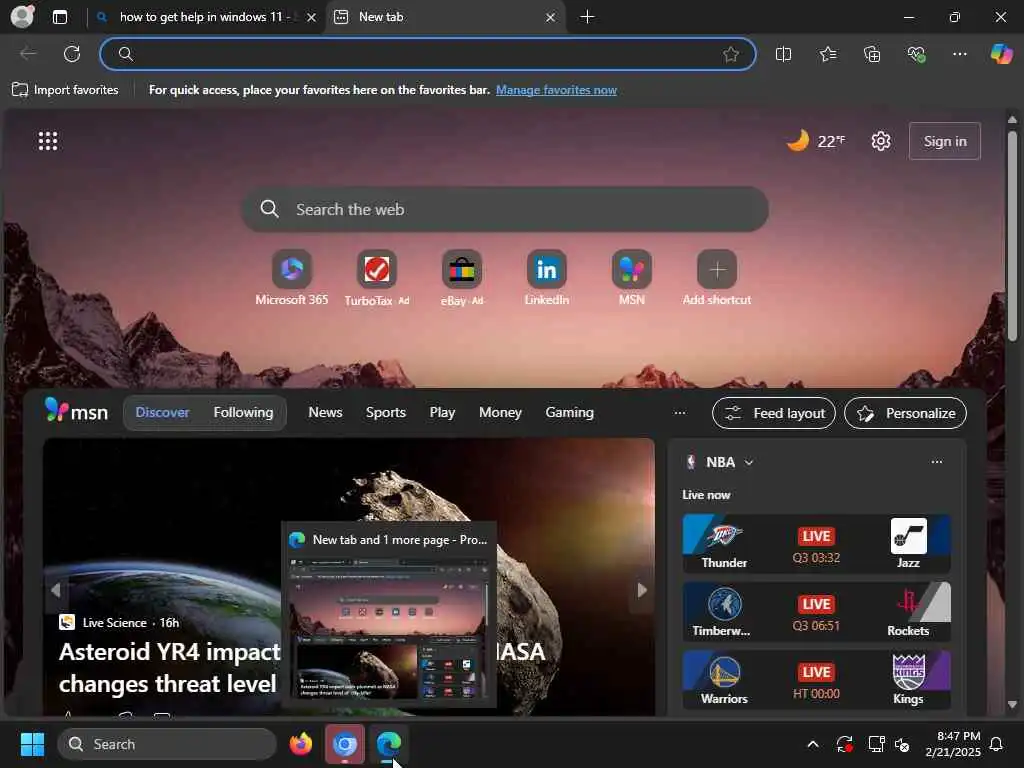Open Windows Start menu

tap(32, 744)
